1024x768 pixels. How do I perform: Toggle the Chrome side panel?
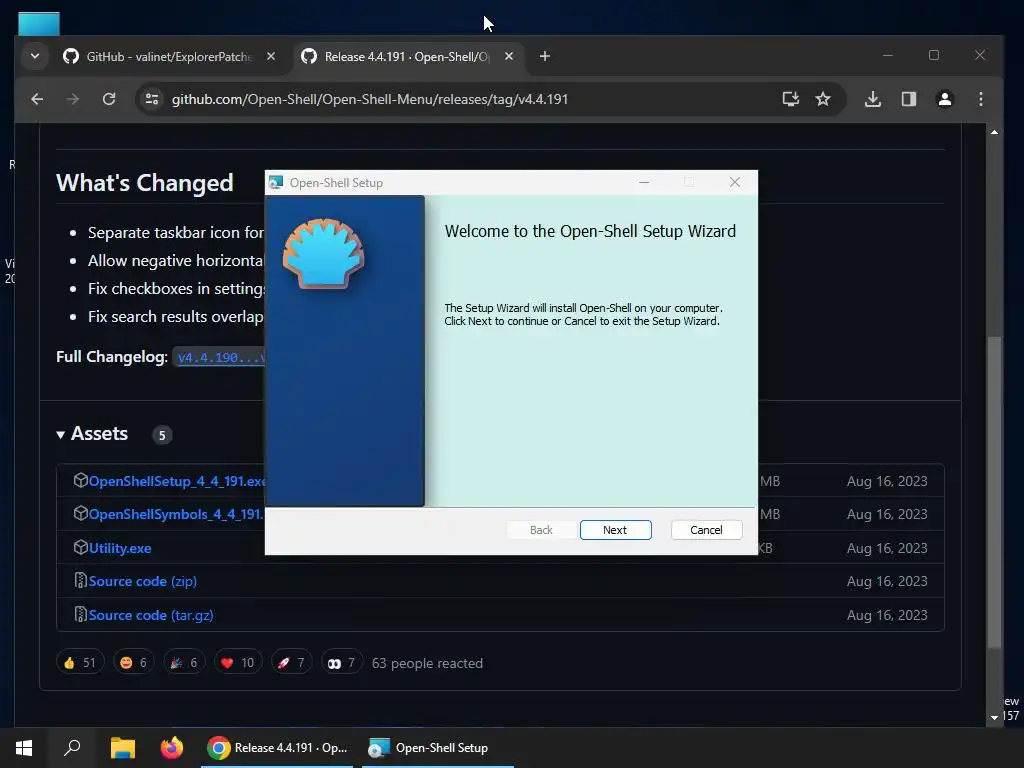tap(908, 99)
